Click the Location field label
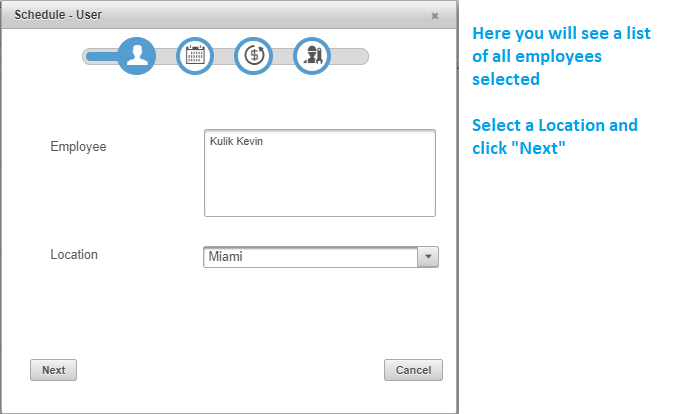Viewport: 678px width, 414px height. pos(74,254)
